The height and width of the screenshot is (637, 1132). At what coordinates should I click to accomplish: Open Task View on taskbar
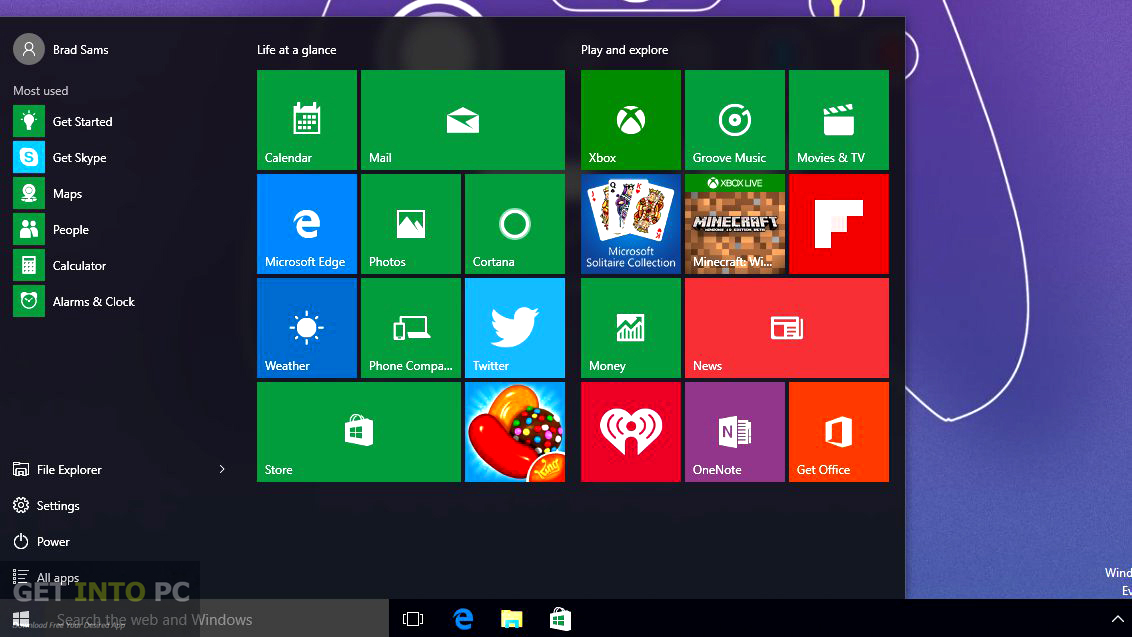[x=413, y=619]
